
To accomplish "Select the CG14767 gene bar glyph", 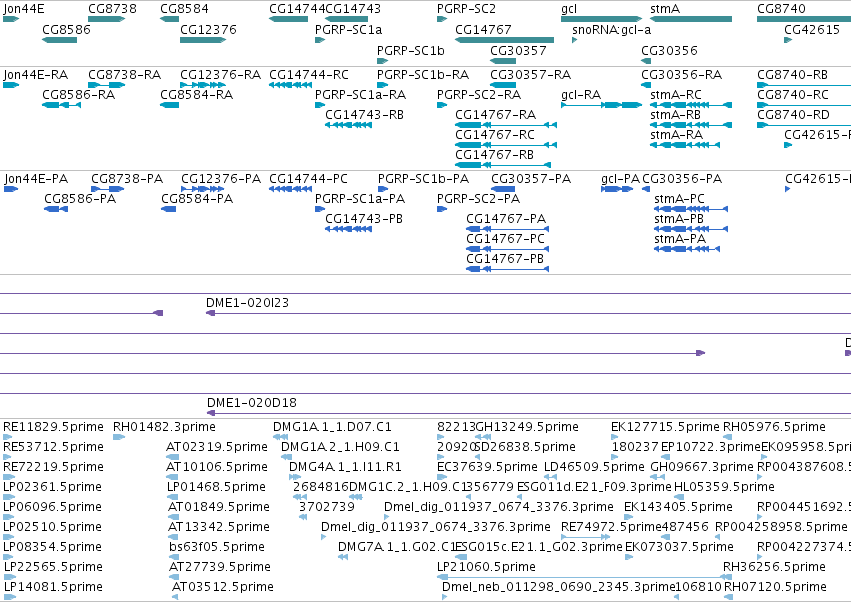I will (x=504, y=40).
